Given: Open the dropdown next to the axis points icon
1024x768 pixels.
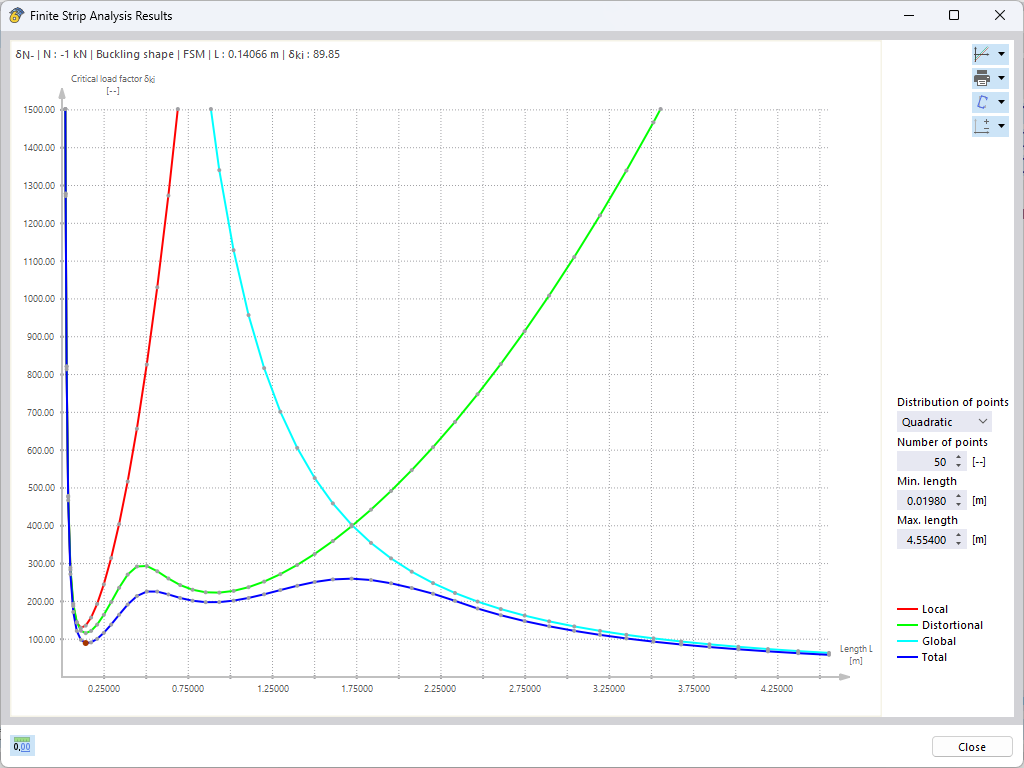Looking at the screenshot, I should 1001,125.
